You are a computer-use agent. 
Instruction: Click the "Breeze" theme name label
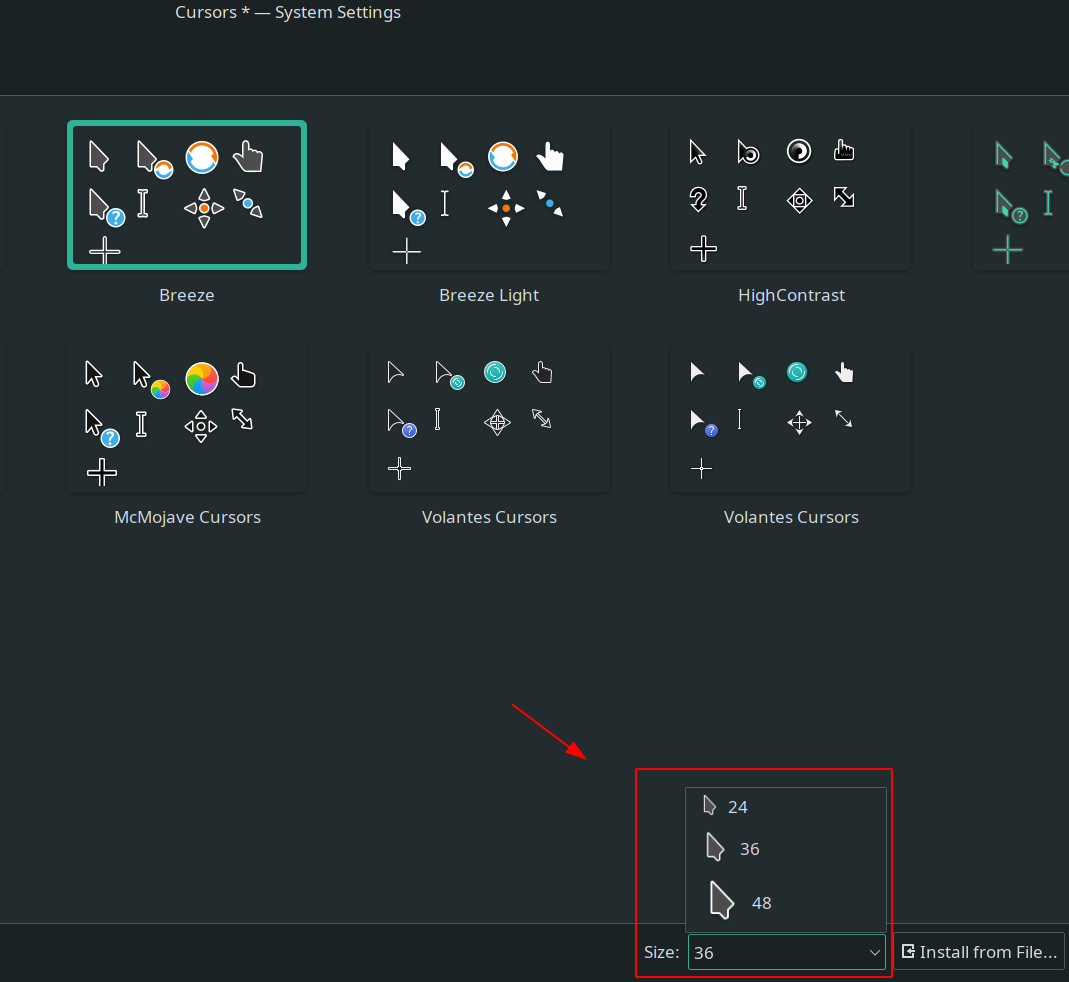[187, 295]
